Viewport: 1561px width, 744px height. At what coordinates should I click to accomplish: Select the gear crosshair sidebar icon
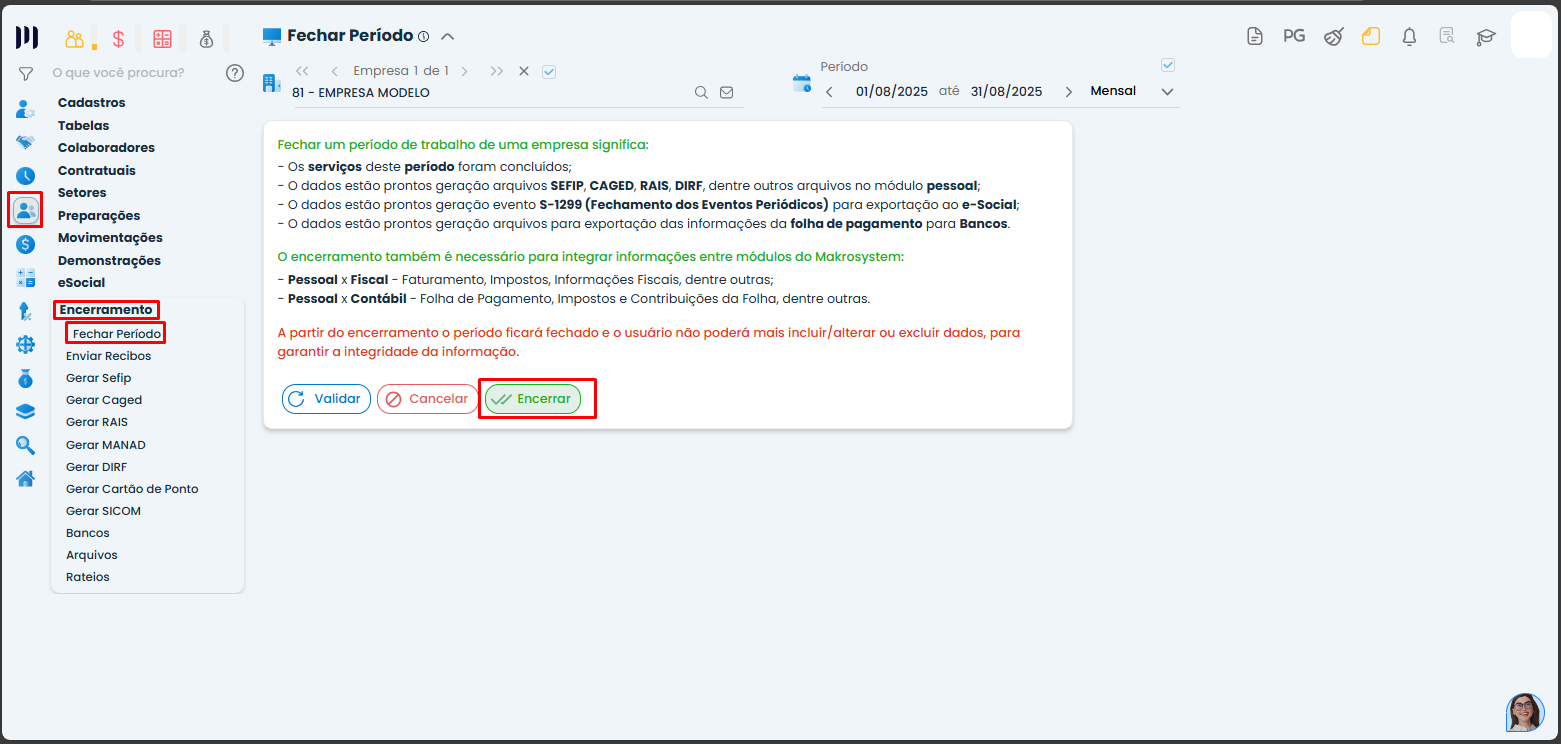[x=26, y=345]
